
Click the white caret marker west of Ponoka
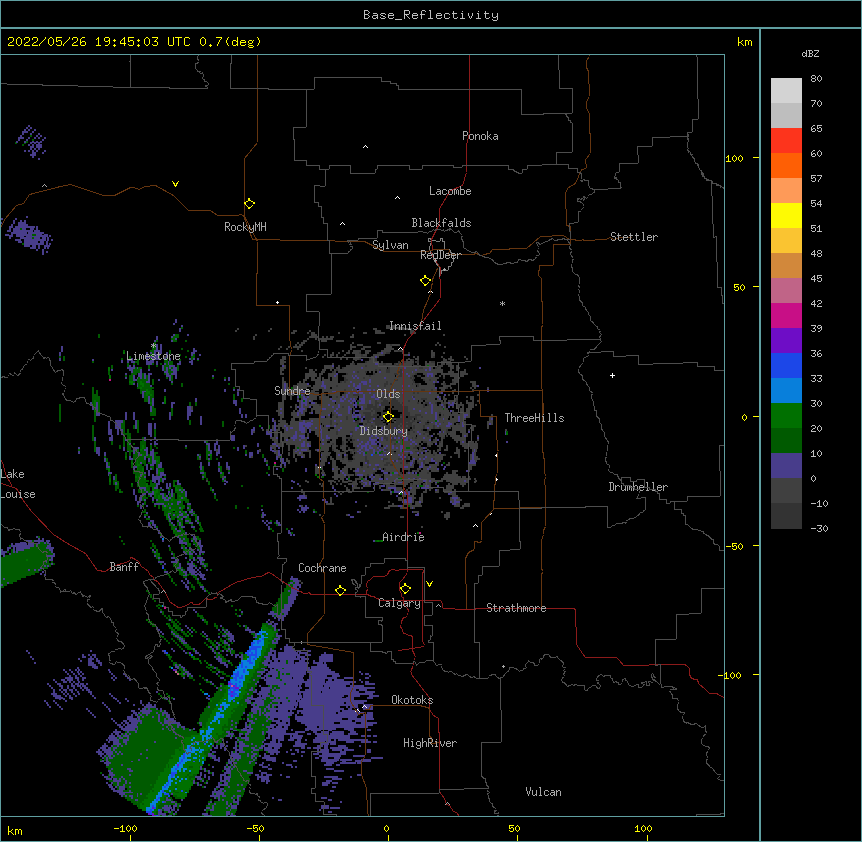coord(365,147)
